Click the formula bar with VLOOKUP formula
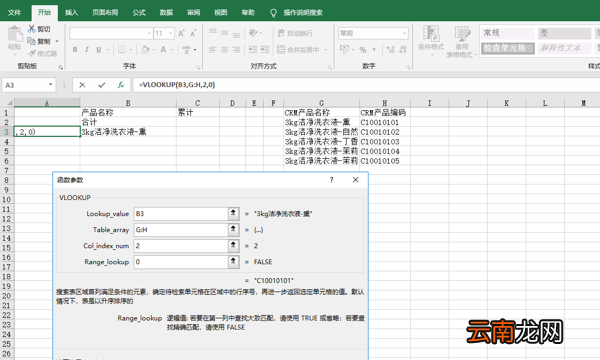 click(x=365, y=85)
